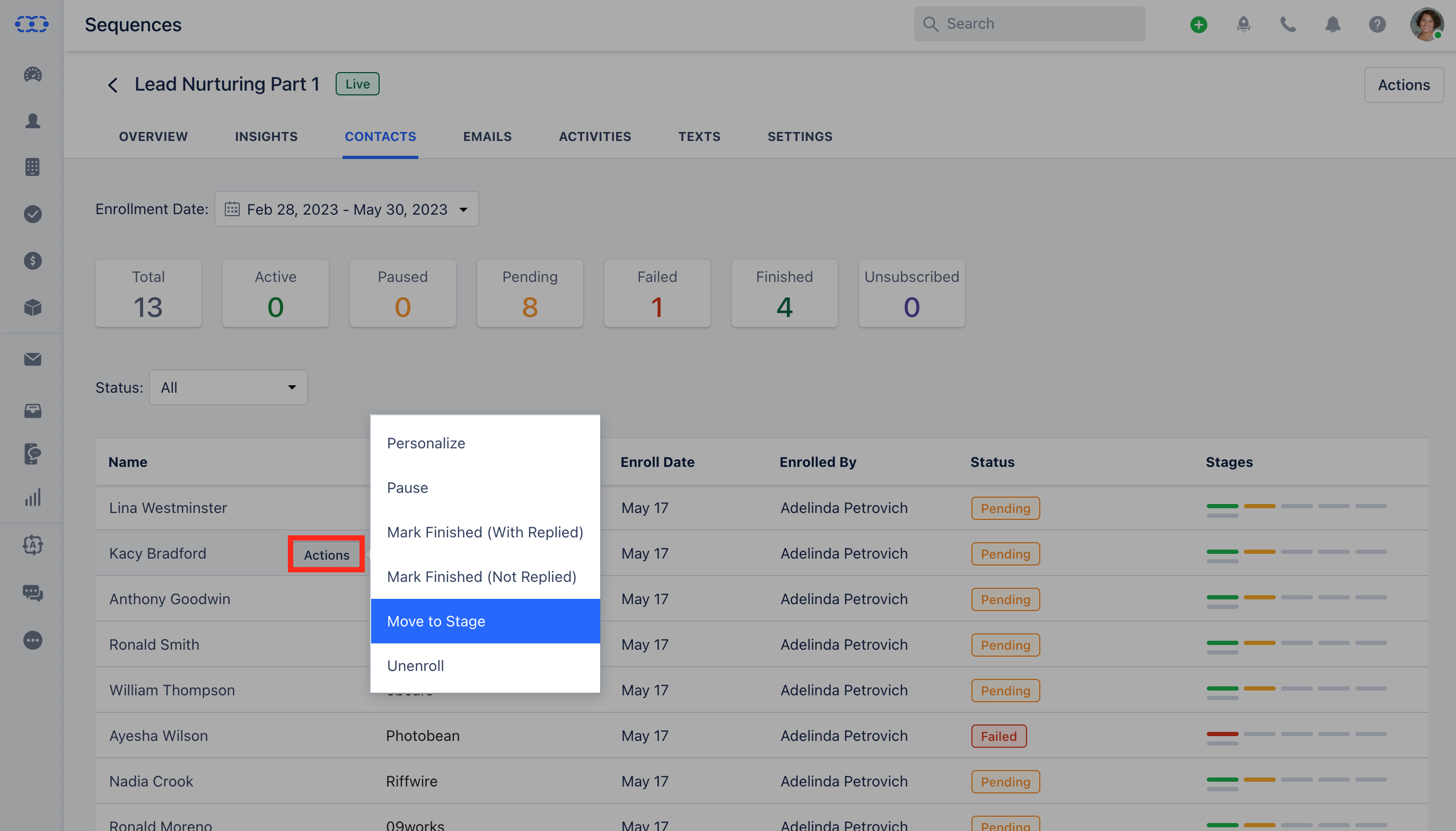Open the Deals dollar icon in sidebar
Viewport: 1456px width, 831px height.
click(32, 261)
